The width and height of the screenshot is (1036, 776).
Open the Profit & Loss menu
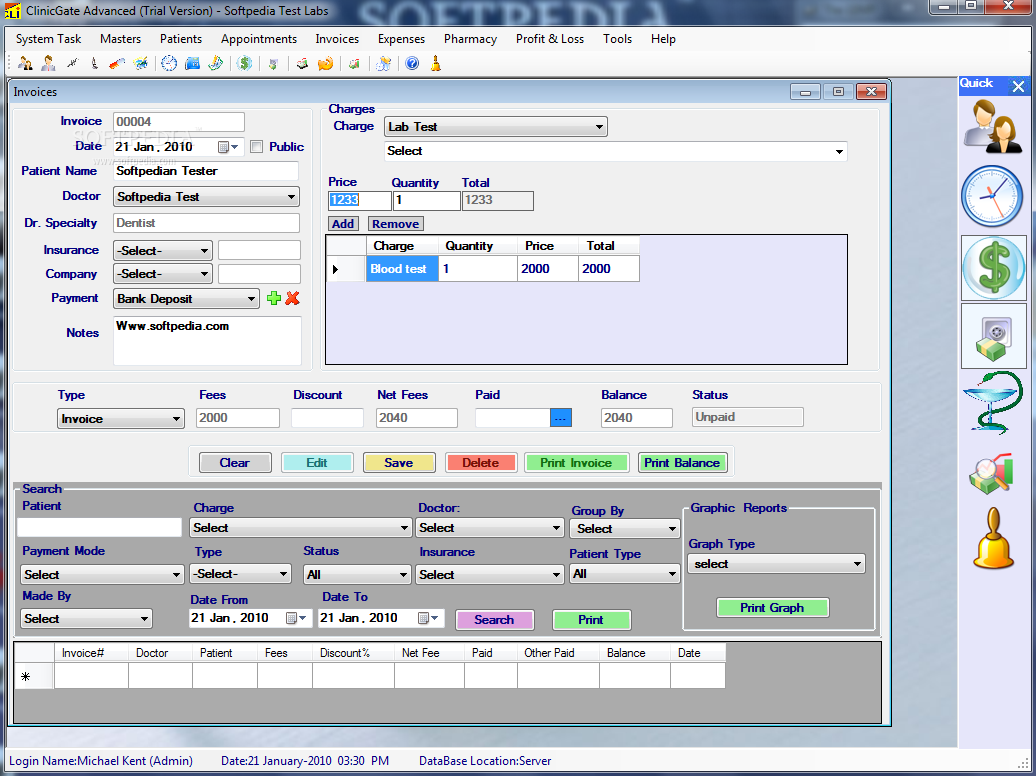pos(550,39)
